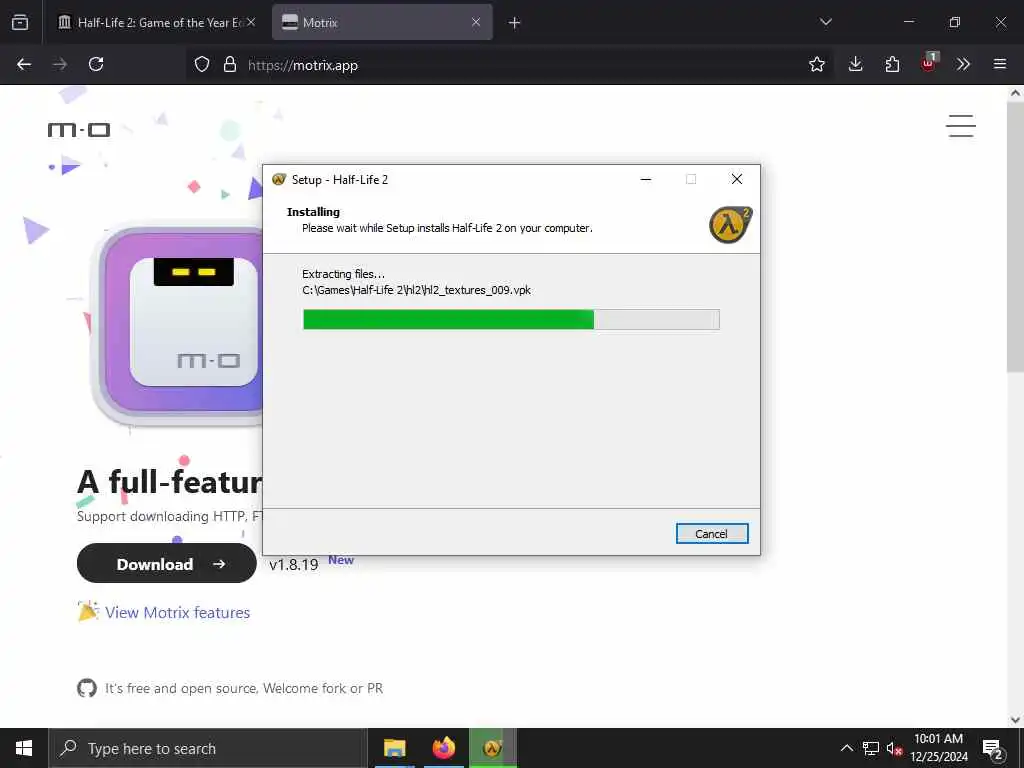Click the page vertical scrollbar thumb
The width and height of the screenshot is (1024, 768).
(1015, 237)
